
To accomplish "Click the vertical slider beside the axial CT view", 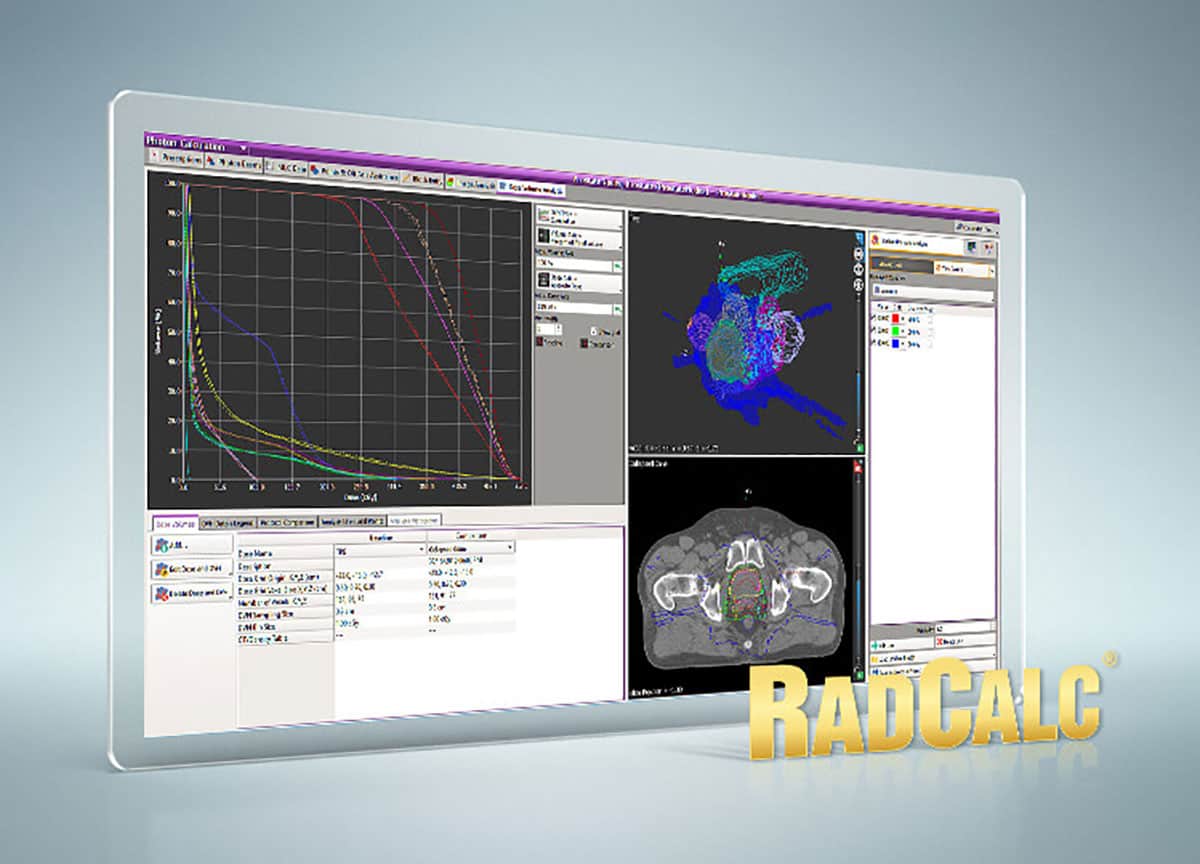I will click(x=857, y=570).
